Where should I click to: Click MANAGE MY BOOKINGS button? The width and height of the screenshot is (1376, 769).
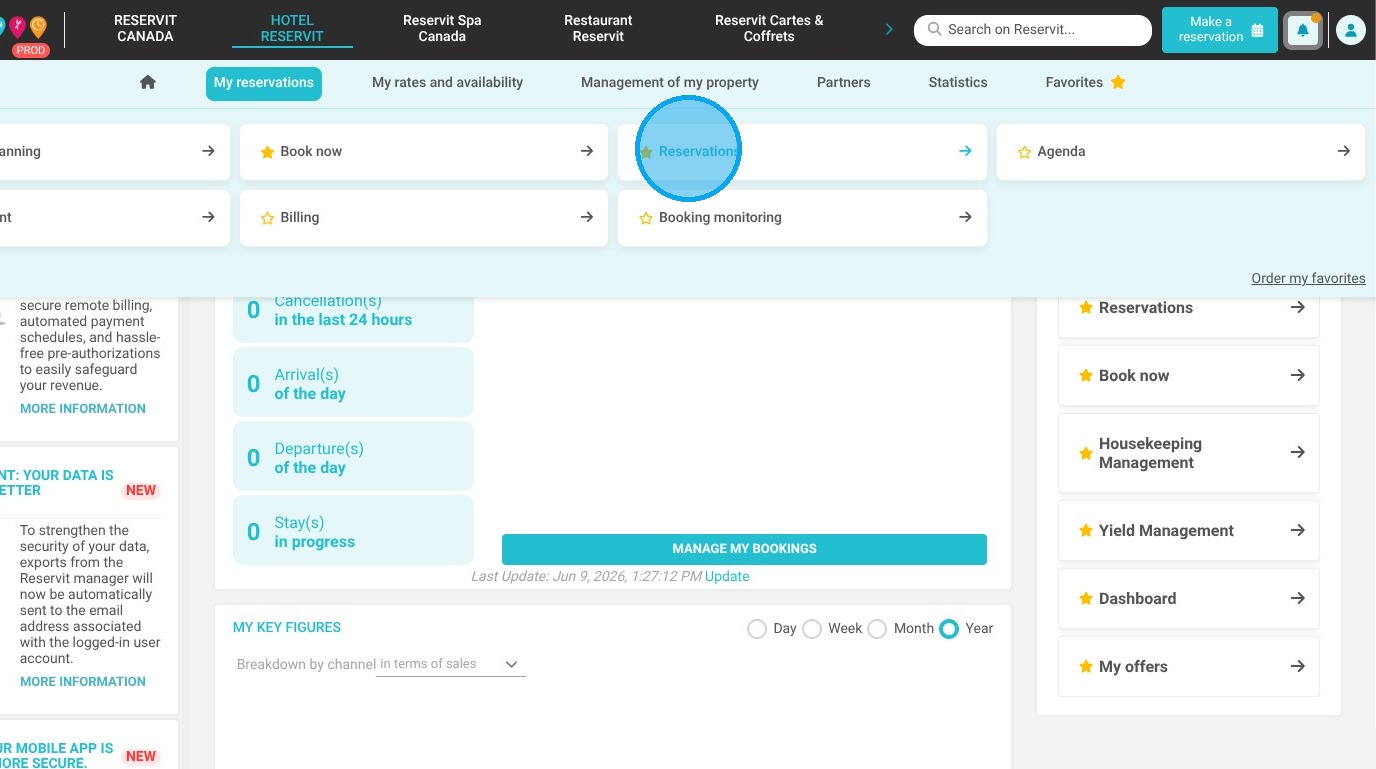pos(744,549)
